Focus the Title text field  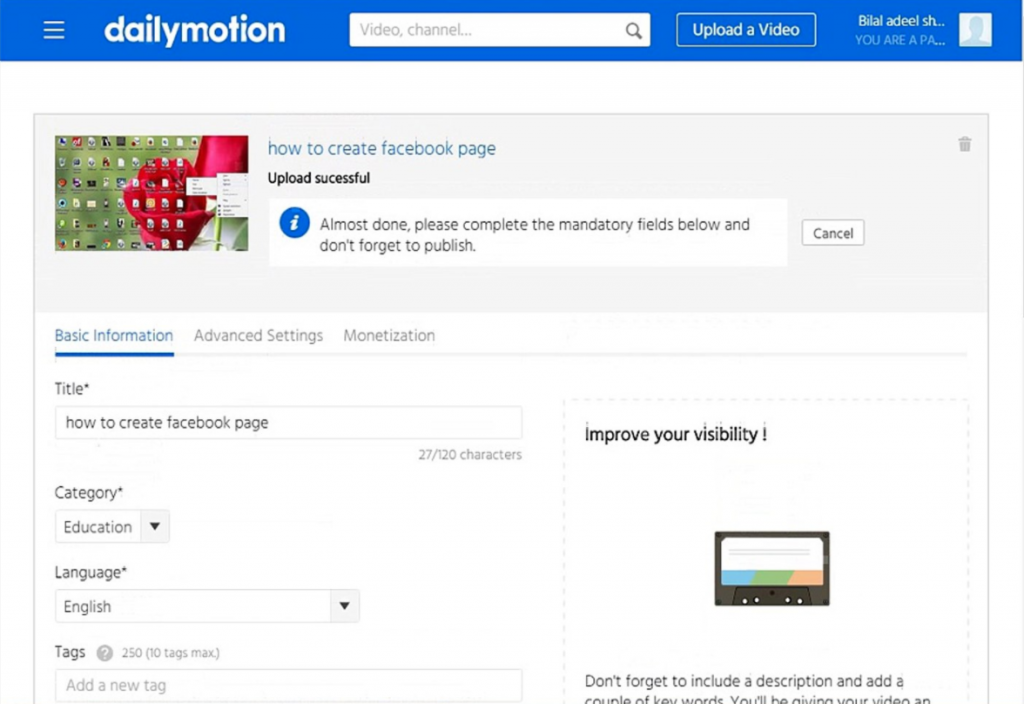coord(288,423)
